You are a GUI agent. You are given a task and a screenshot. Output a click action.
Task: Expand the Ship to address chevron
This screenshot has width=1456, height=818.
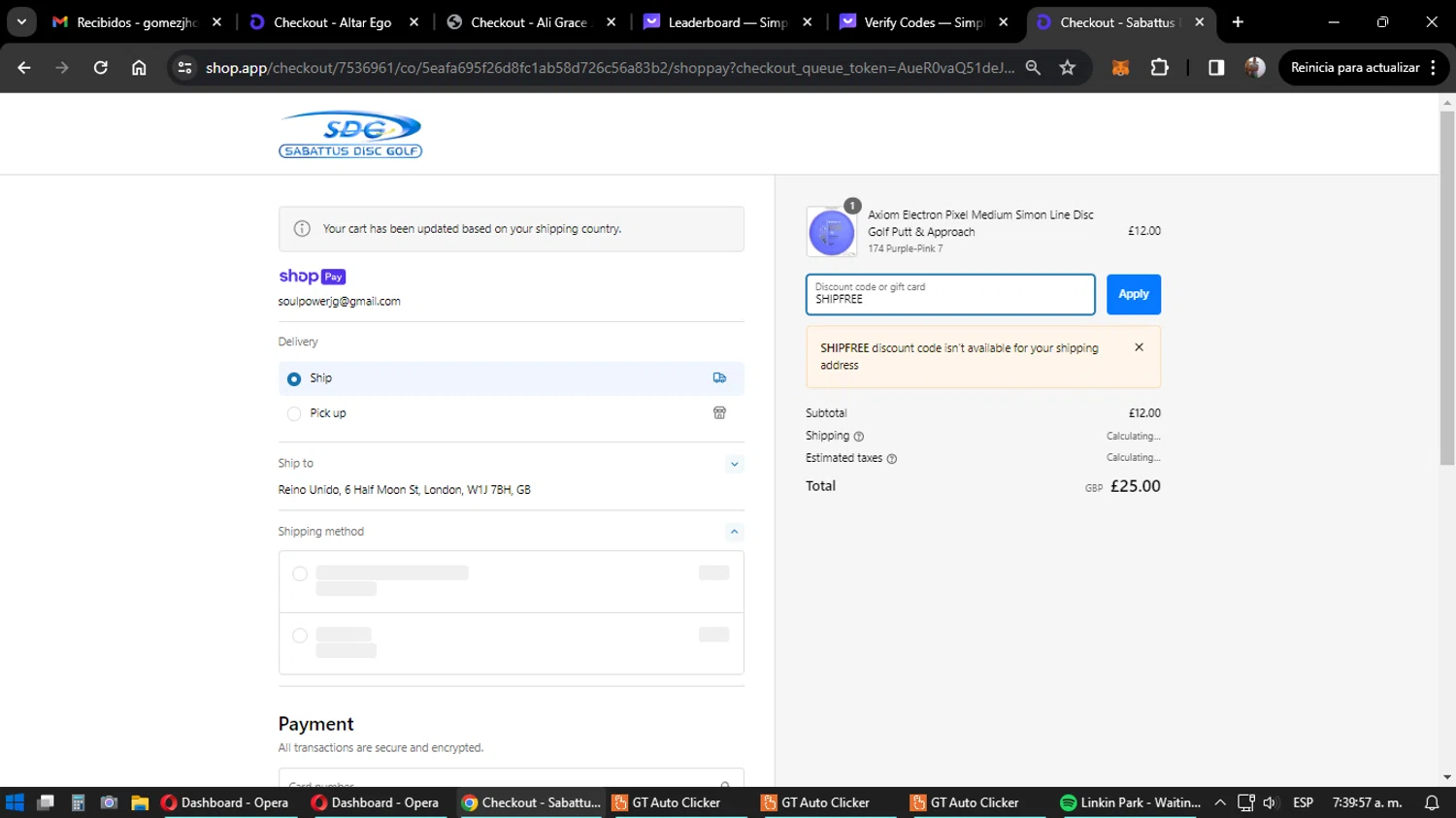tap(735, 464)
